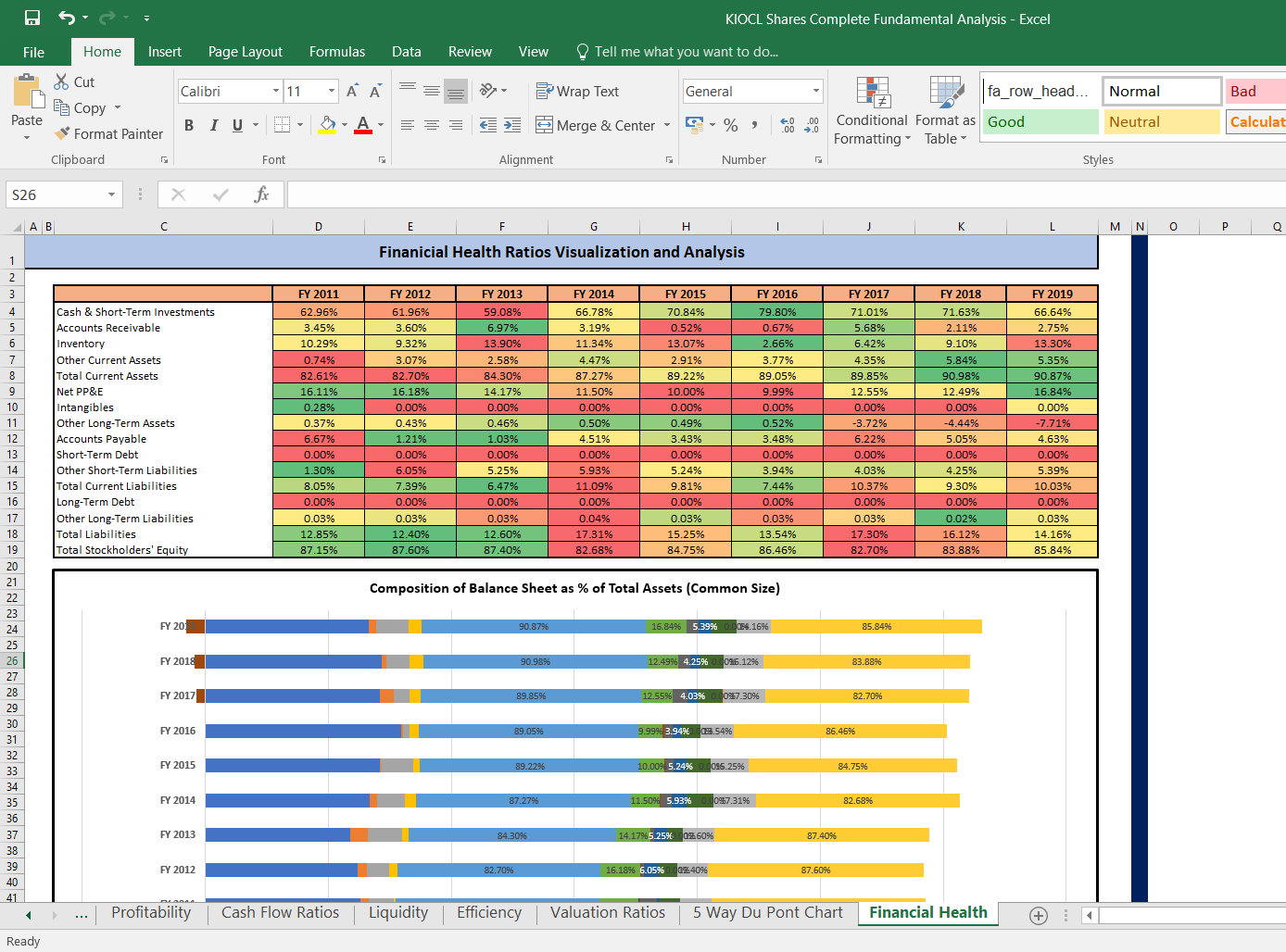Apply the Borders icon
The image size is (1286, 952).
point(283,125)
